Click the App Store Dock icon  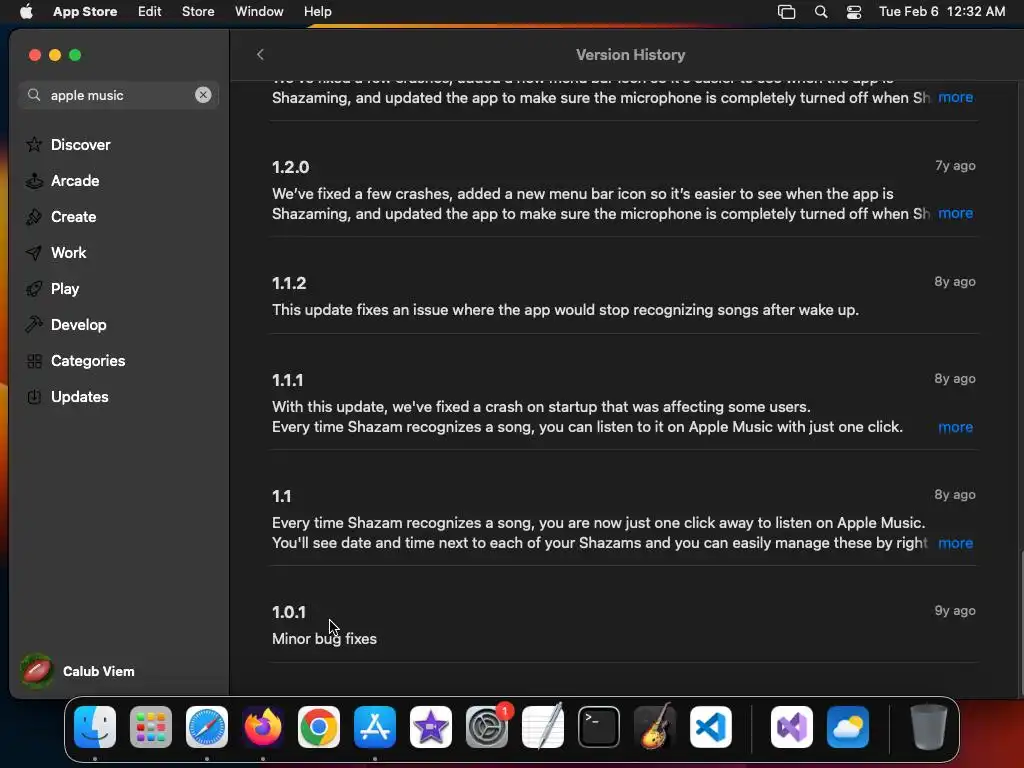coord(375,727)
